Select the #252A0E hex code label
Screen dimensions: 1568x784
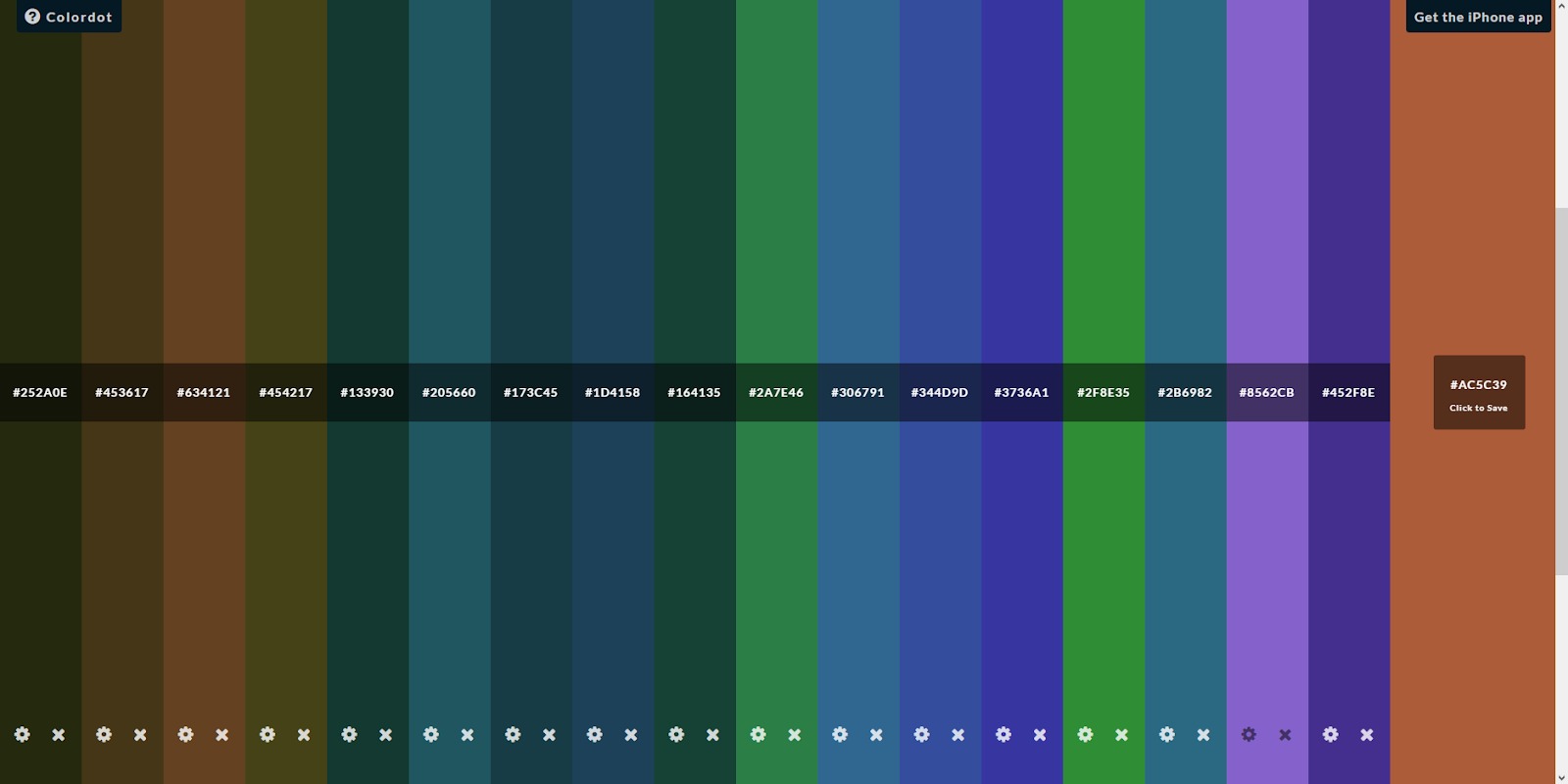(40, 392)
